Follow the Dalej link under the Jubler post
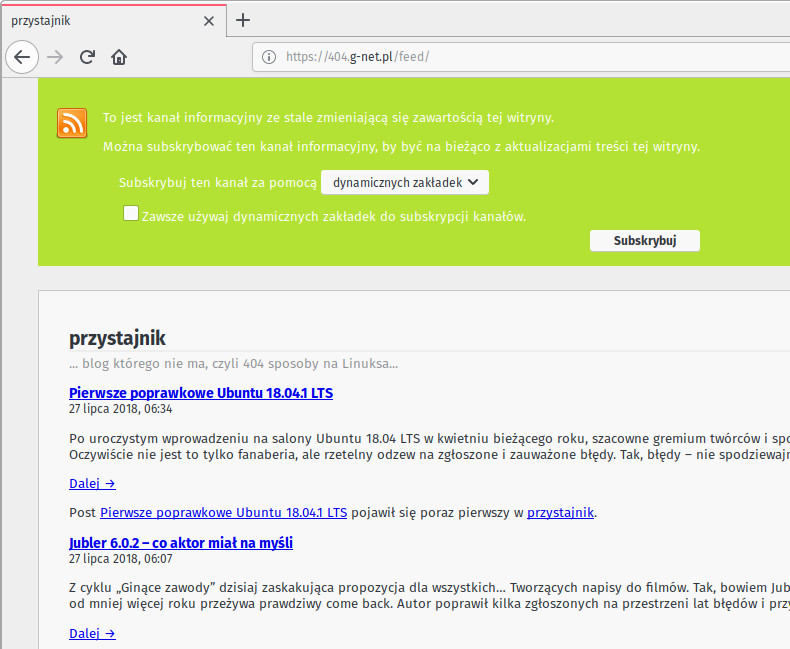 [92, 633]
